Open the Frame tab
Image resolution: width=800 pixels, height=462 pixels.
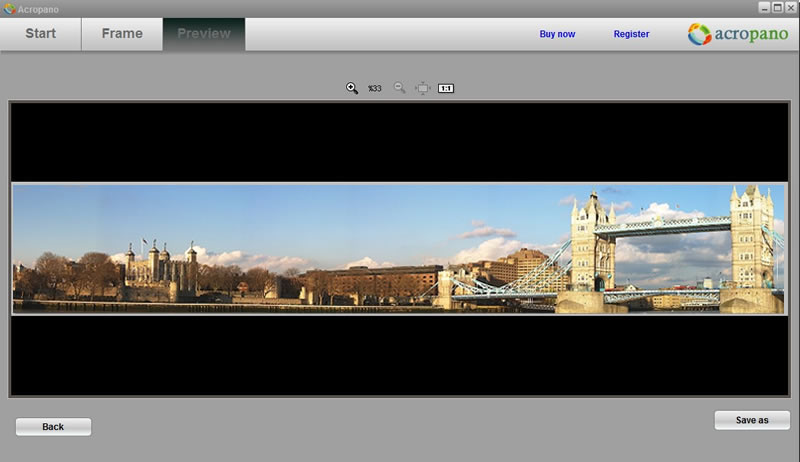coord(122,34)
